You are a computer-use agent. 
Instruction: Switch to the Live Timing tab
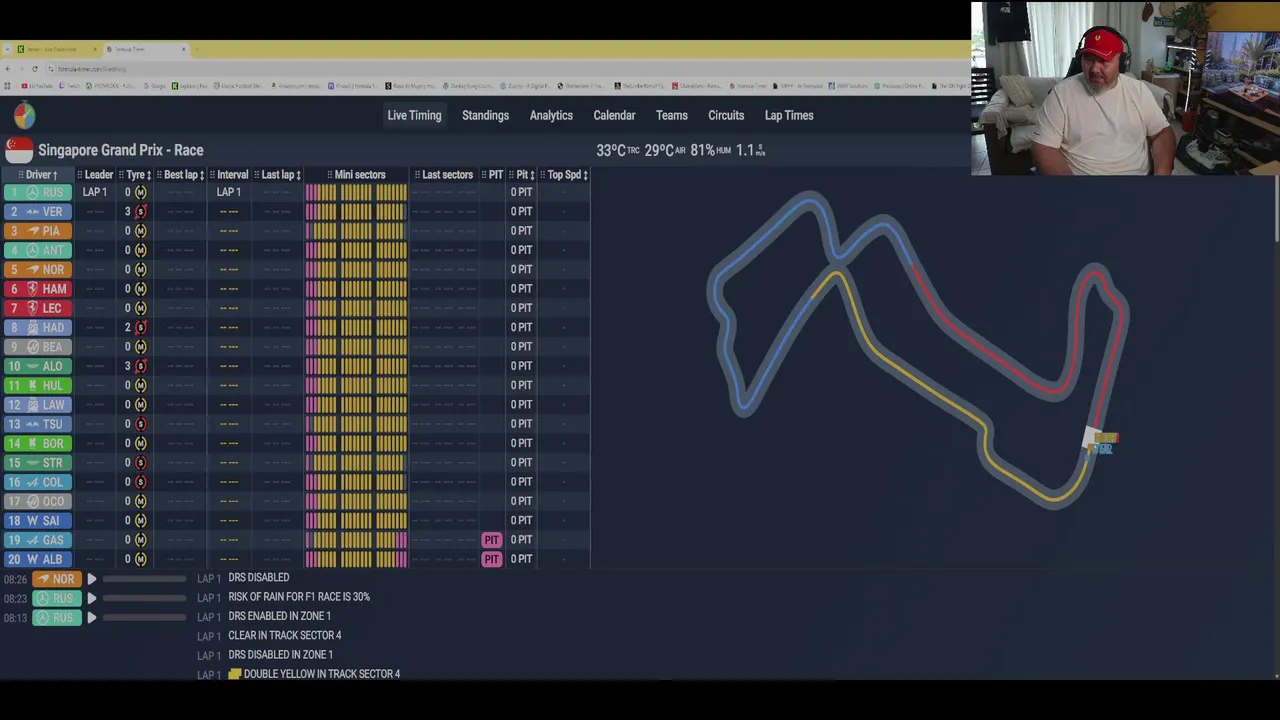point(414,115)
